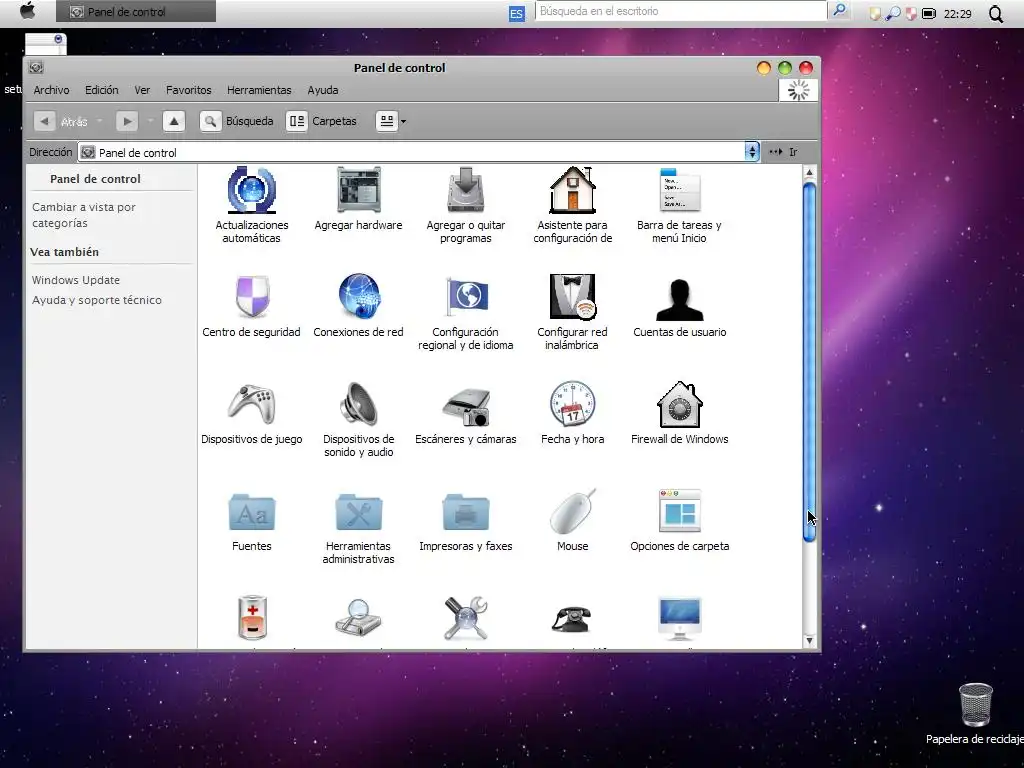
Task: Click Ayuda y soporte técnico link
Action: (97, 300)
